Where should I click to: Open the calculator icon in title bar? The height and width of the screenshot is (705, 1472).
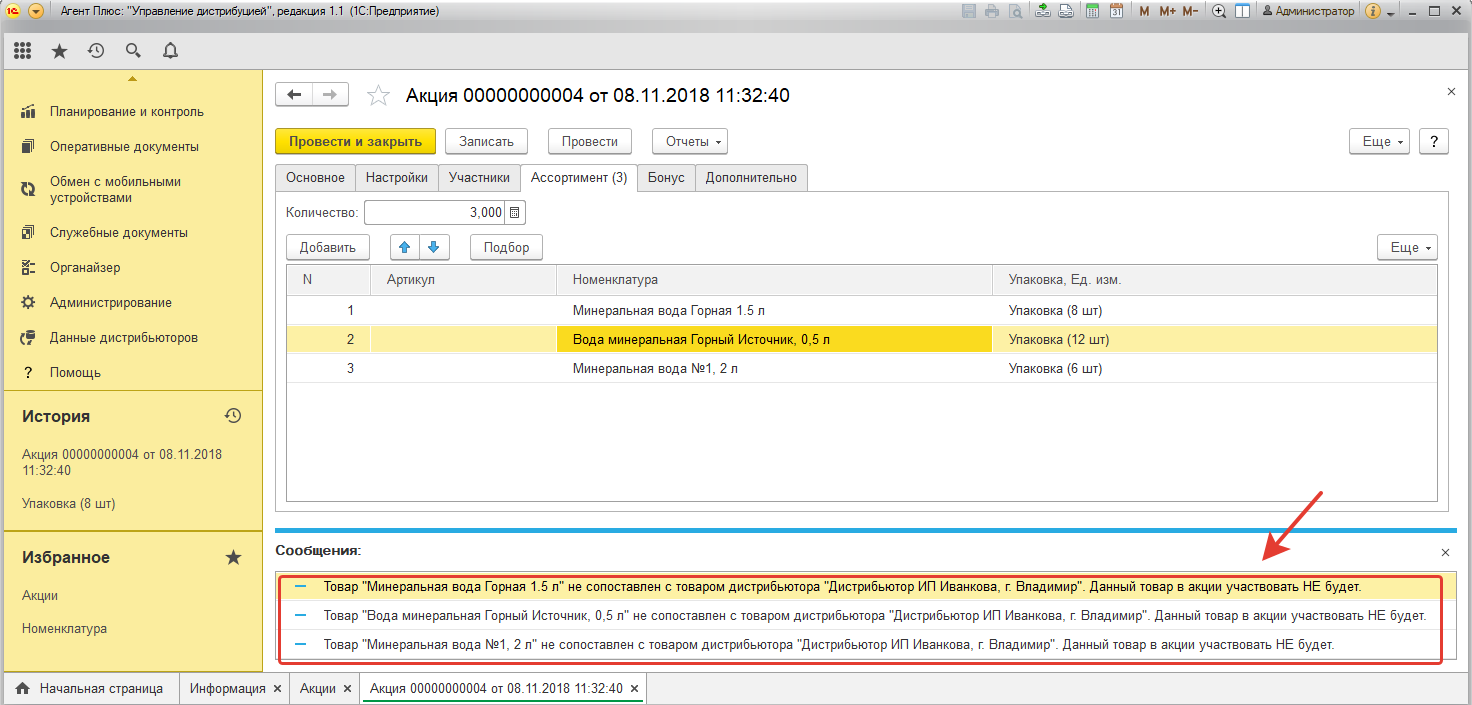tap(1092, 11)
